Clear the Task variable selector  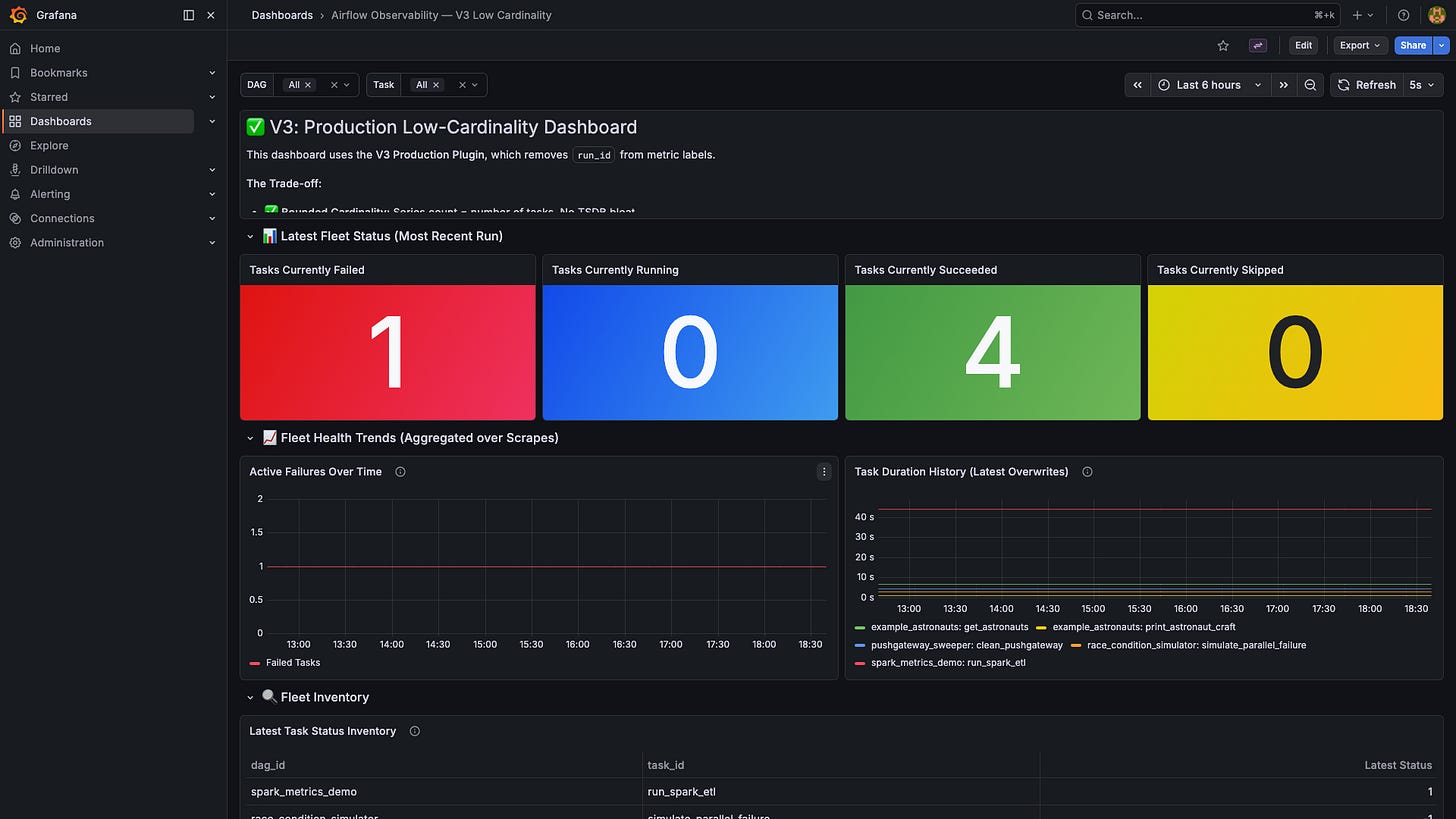click(462, 85)
